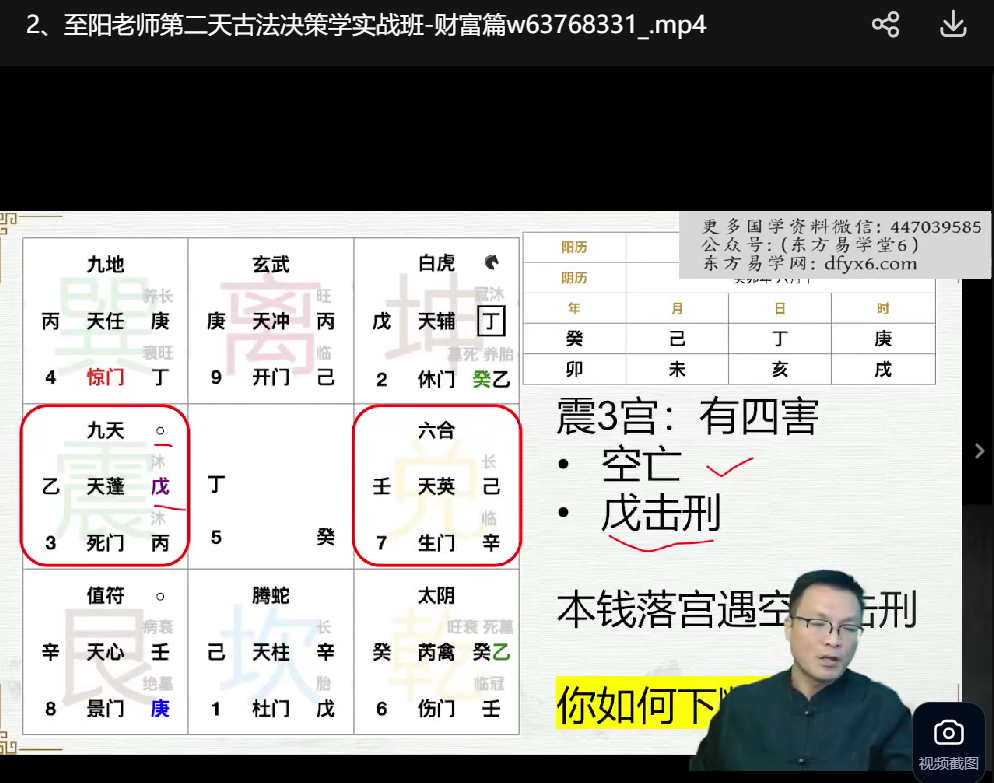
Task: Click the 时 column header in date table
Action: click(x=882, y=309)
